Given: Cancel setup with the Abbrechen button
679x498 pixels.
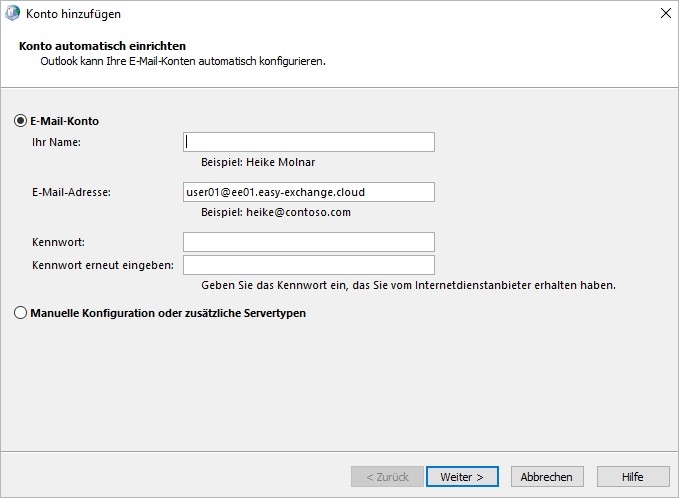Looking at the screenshot, I should 547,476.
